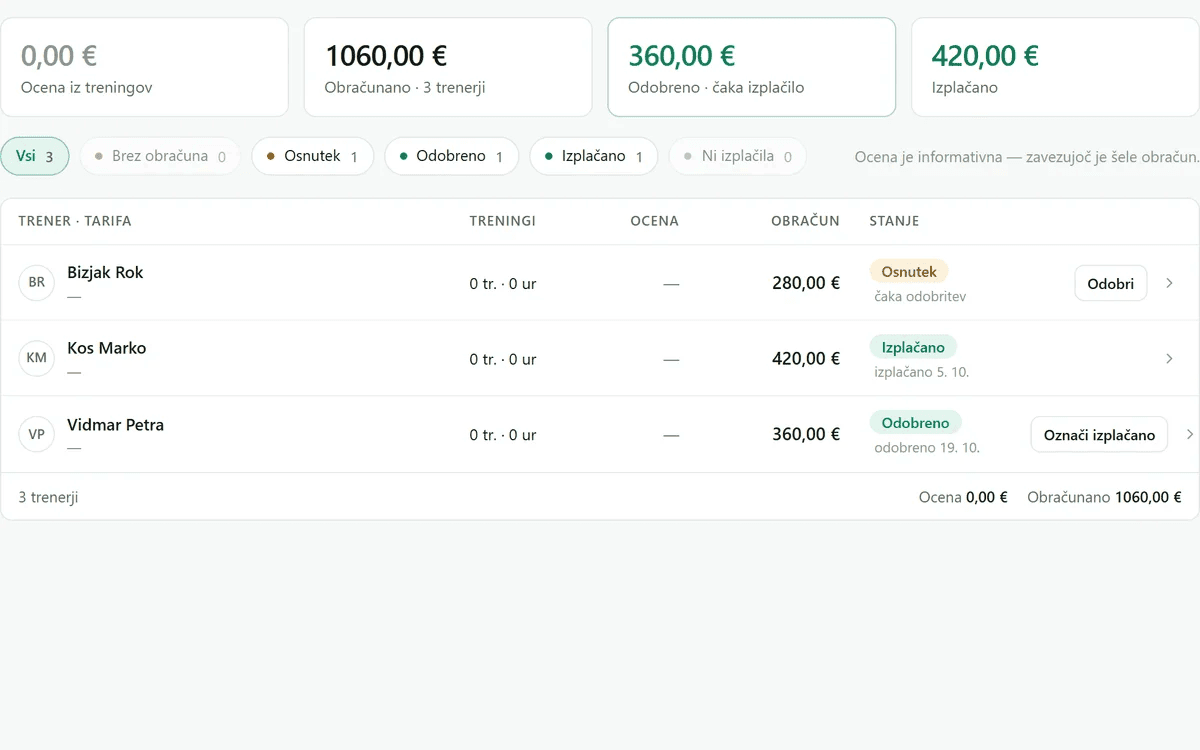Open the Odobreno čaka izplačilo card

coord(752,67)
